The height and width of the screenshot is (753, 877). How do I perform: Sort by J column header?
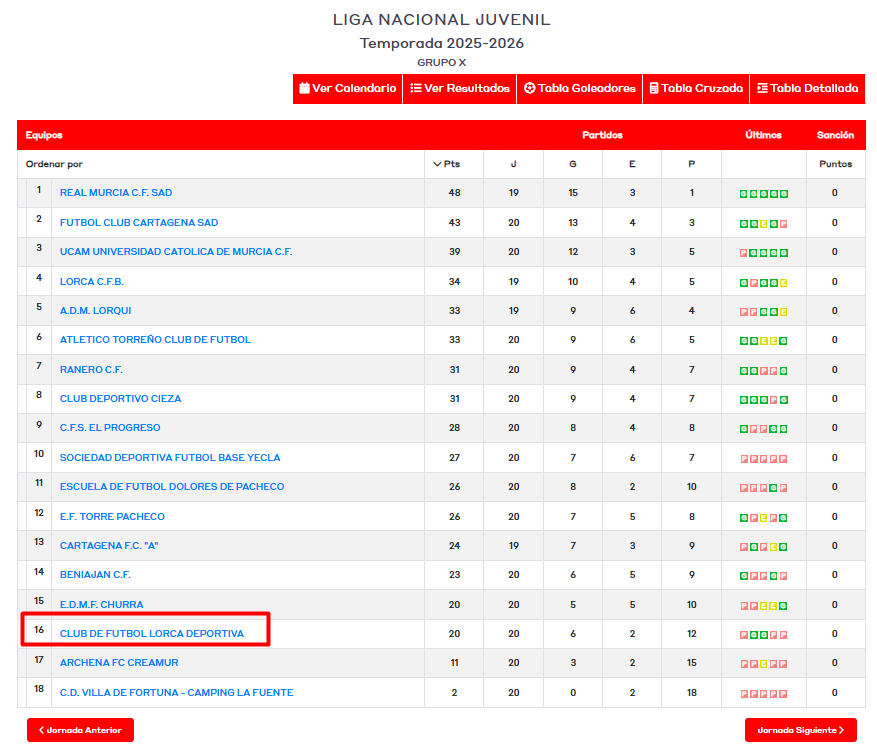pyautogui.click(x=513, y=164)
